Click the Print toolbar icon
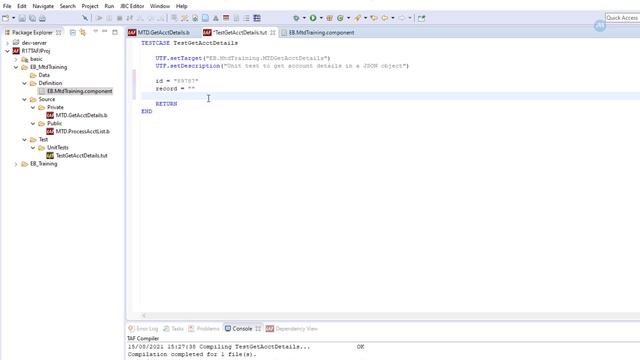Viewport: 640px width, 360px height. (x=42, y=18)
